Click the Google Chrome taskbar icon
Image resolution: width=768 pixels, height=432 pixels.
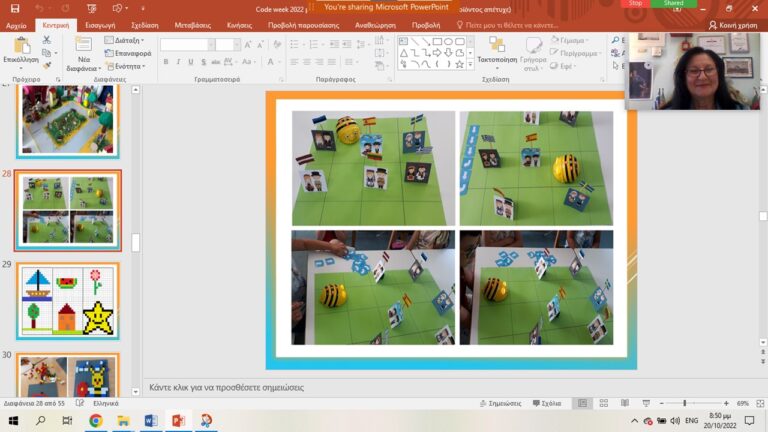[x=96, y=421]
